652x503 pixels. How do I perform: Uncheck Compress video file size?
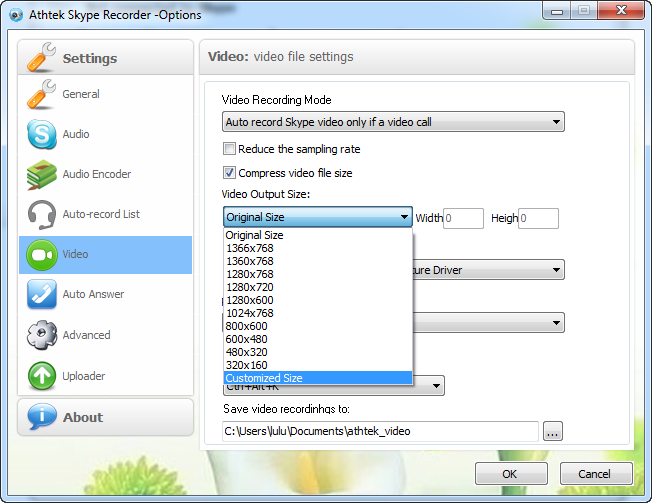[229, 173]
